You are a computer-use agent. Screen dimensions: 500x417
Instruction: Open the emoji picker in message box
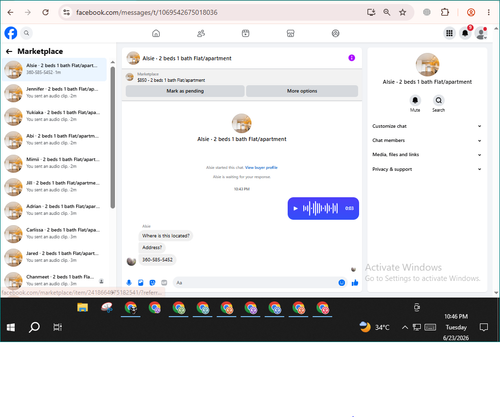point(342,283)
